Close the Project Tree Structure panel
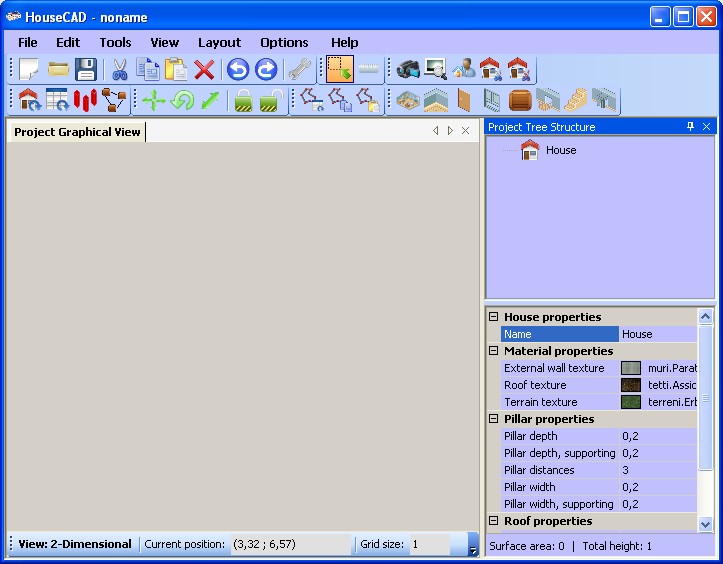Viewport: 723px width, 564px height. click(x=706, y=126)
